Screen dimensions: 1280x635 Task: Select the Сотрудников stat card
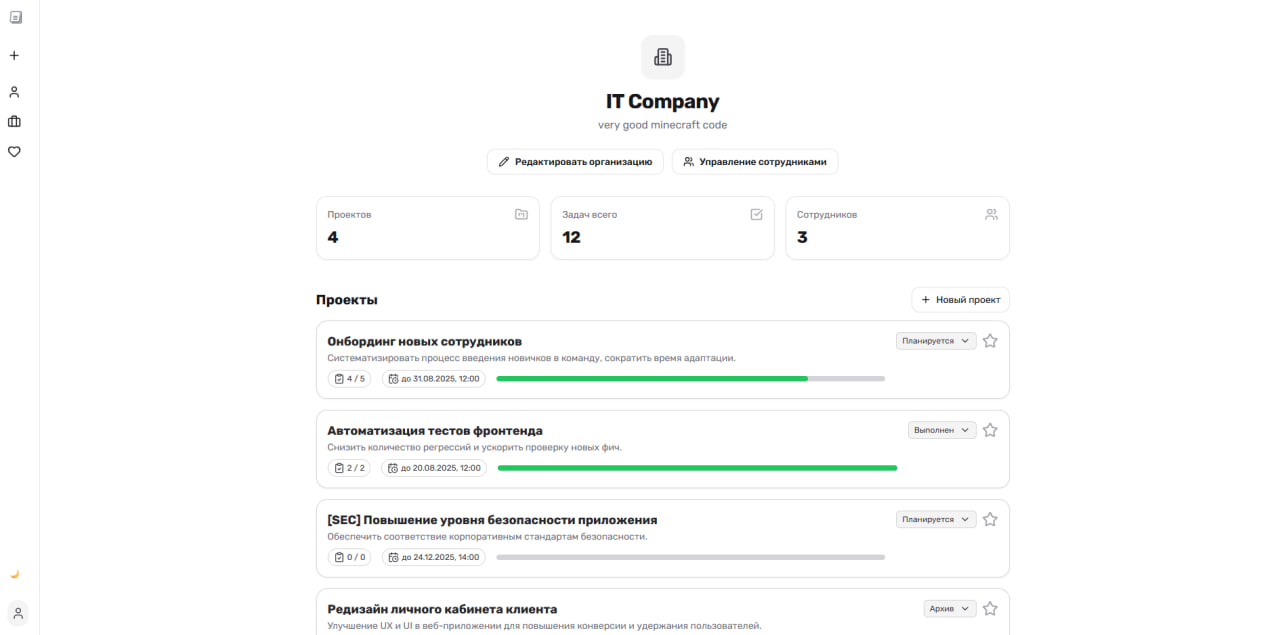897,228
